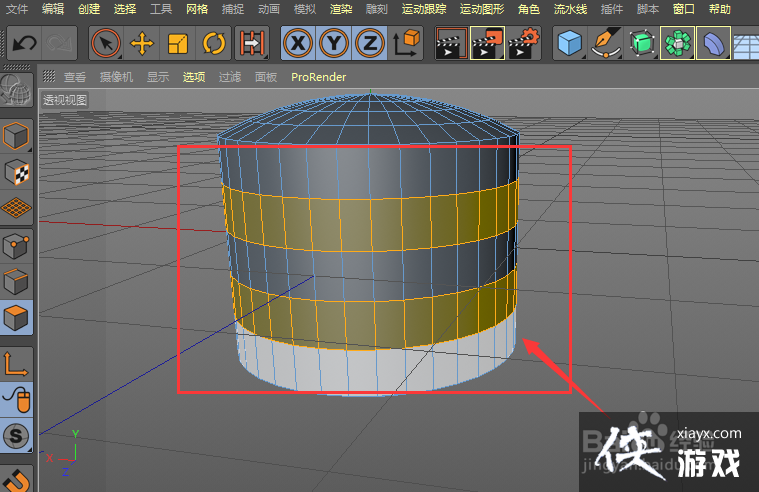Select the Rotate tool
This screenshot has height=492, width=759.
coord(213,43)
